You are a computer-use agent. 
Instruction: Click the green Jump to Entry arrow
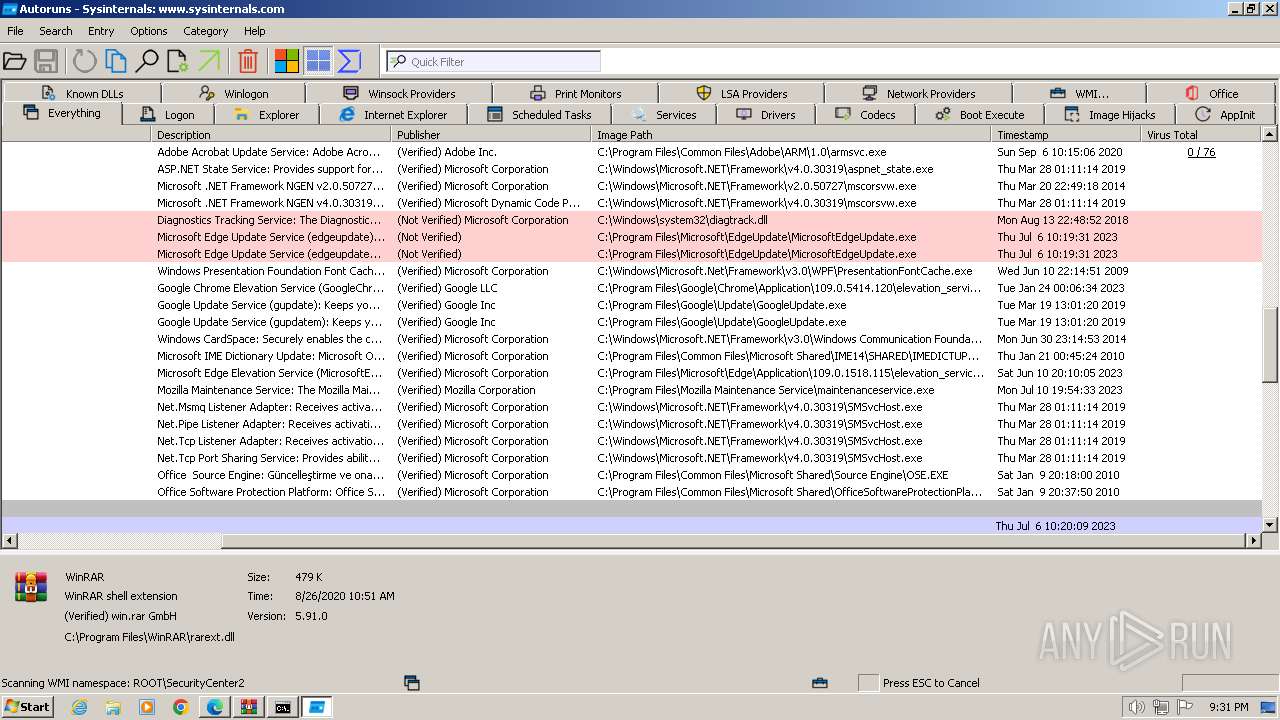(209, 62)
